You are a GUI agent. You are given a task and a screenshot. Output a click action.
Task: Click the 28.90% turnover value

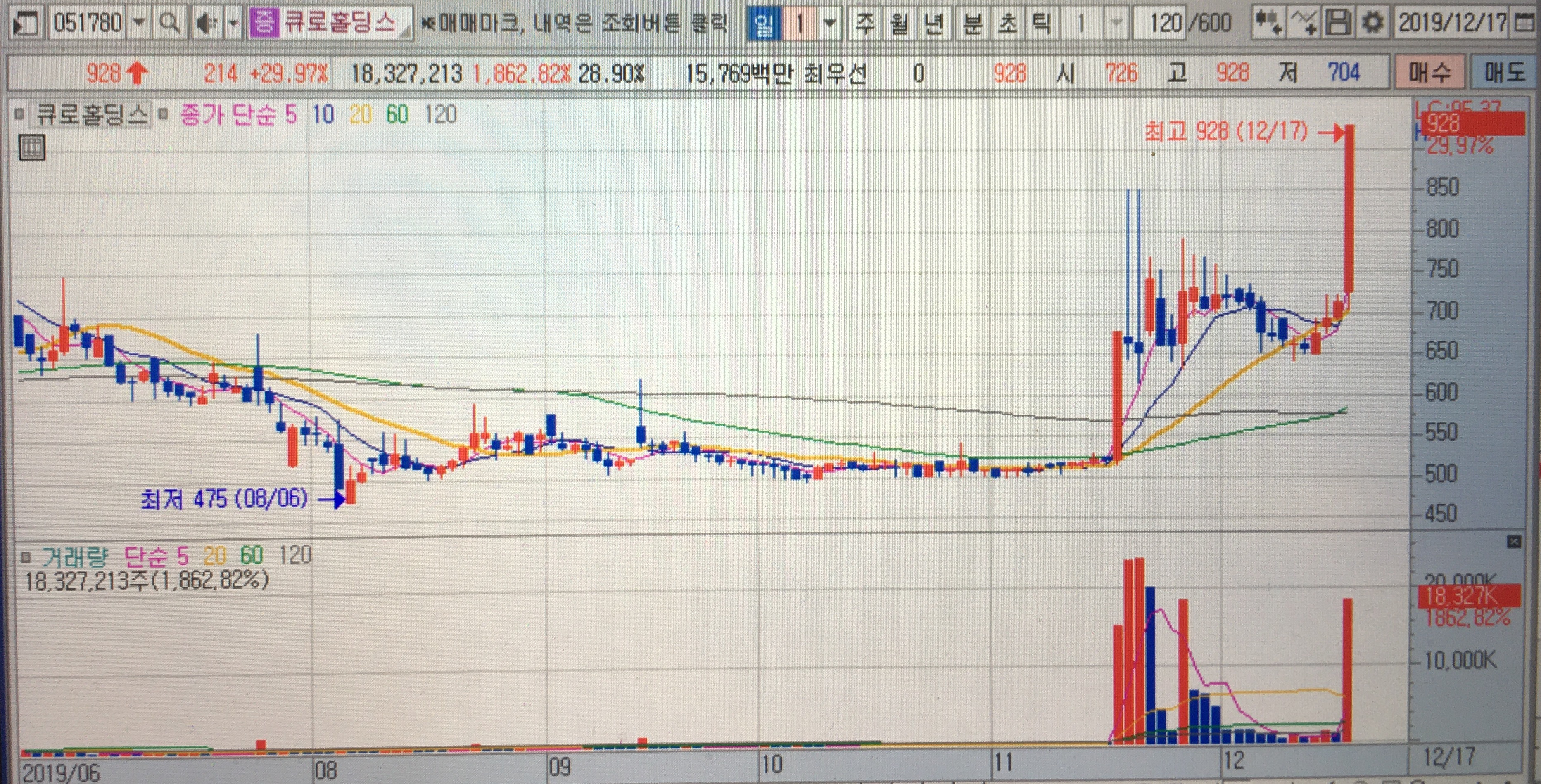611,73
